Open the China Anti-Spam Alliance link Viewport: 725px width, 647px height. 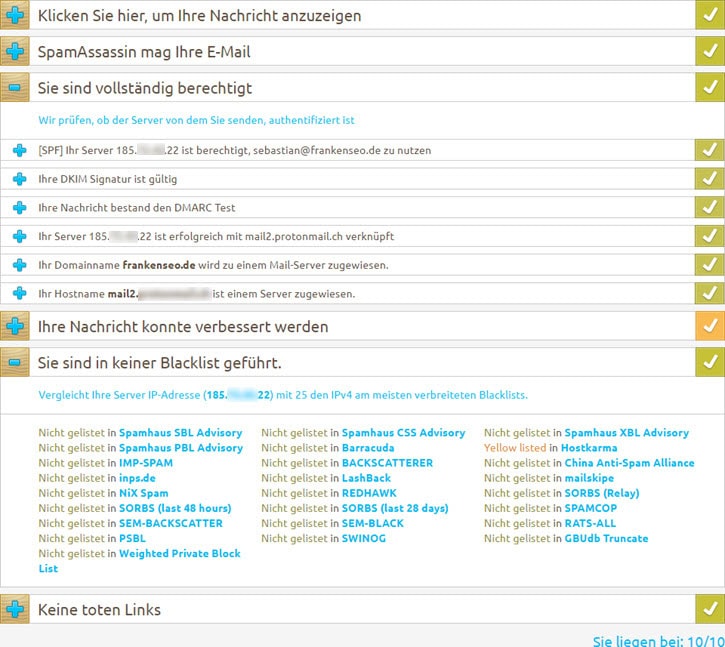click(628, 463)
